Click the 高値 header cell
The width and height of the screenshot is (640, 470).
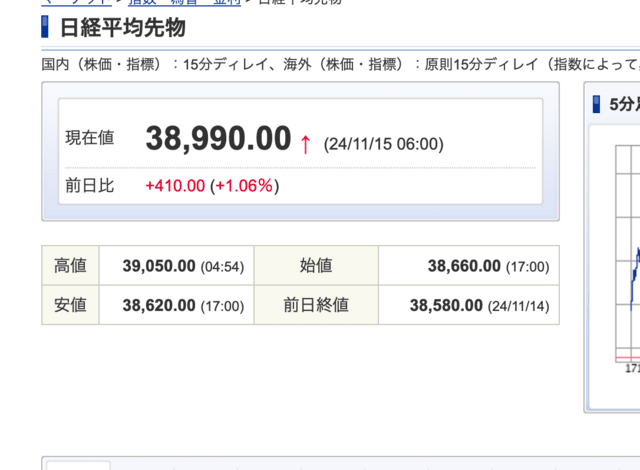tap(70, 265)
